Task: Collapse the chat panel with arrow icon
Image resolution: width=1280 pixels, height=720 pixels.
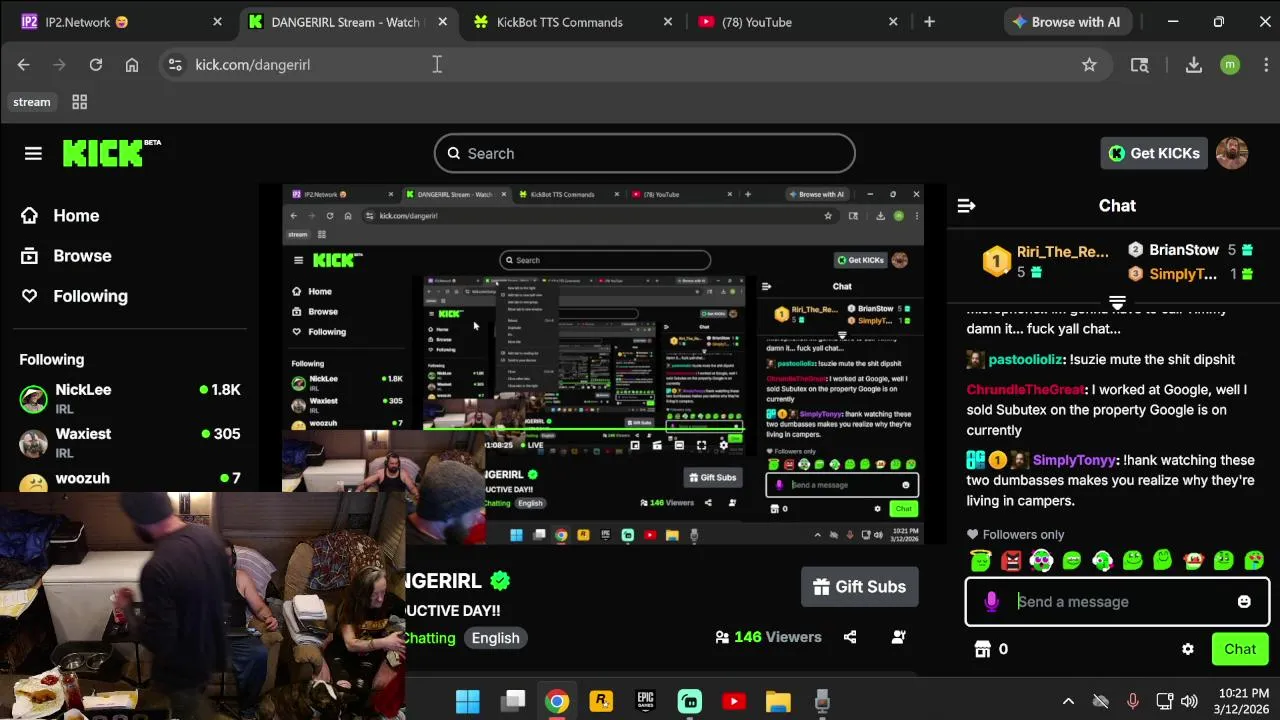Action: [x=966, y=205]
